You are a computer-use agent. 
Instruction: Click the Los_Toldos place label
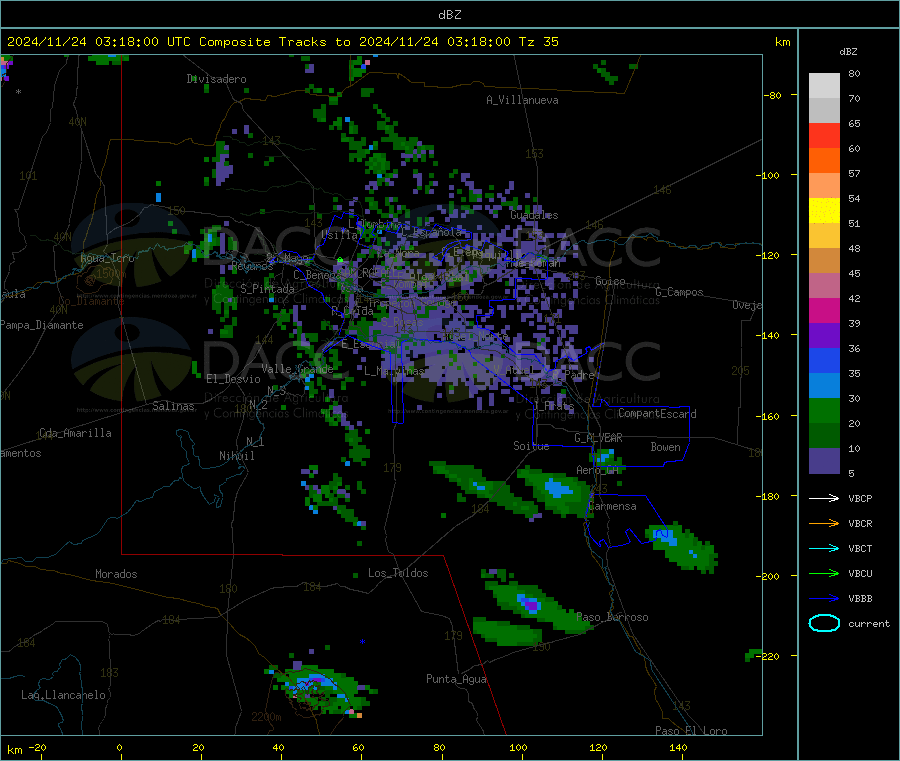click(398, 573)
